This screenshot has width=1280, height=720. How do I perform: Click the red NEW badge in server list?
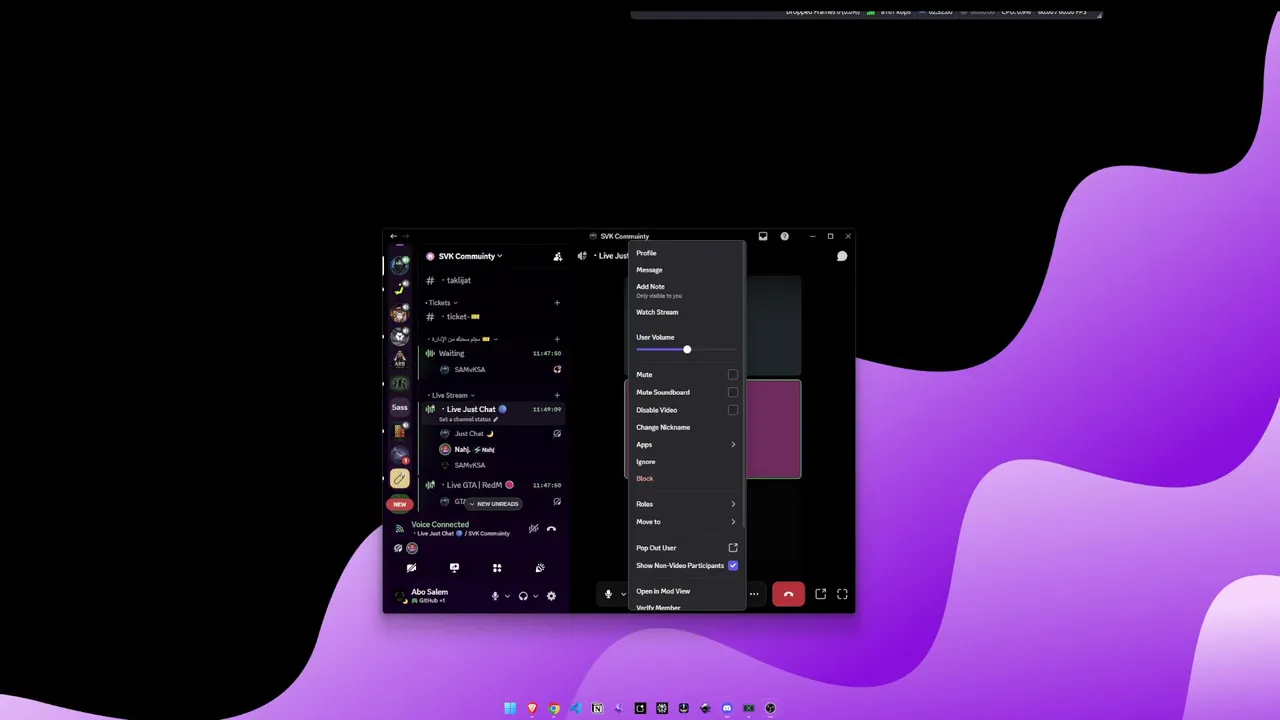pos(400,504)
